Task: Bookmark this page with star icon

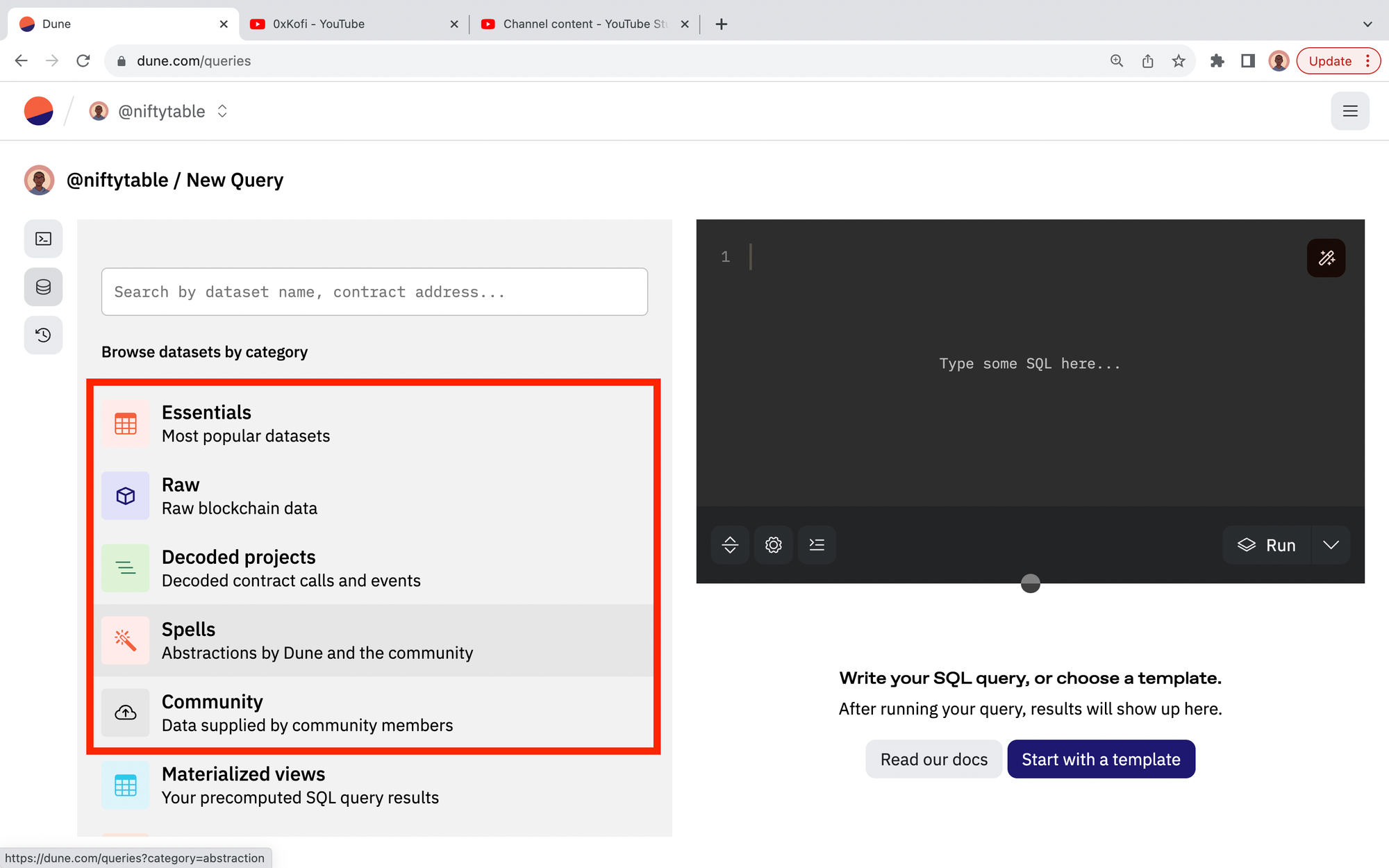Action: (x=1179, y=61)
